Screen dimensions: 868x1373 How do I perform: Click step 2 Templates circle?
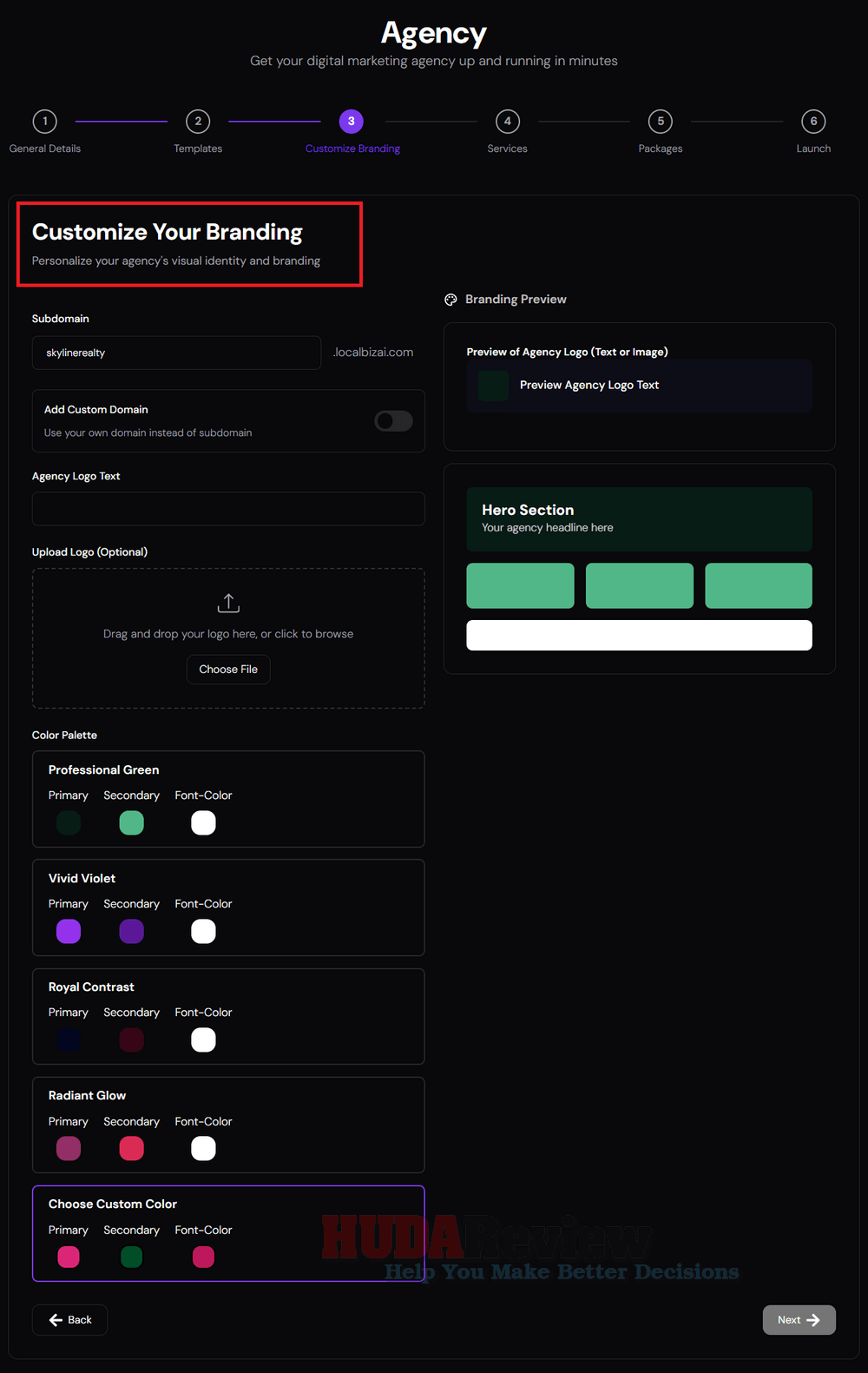[x=198, y=122]
